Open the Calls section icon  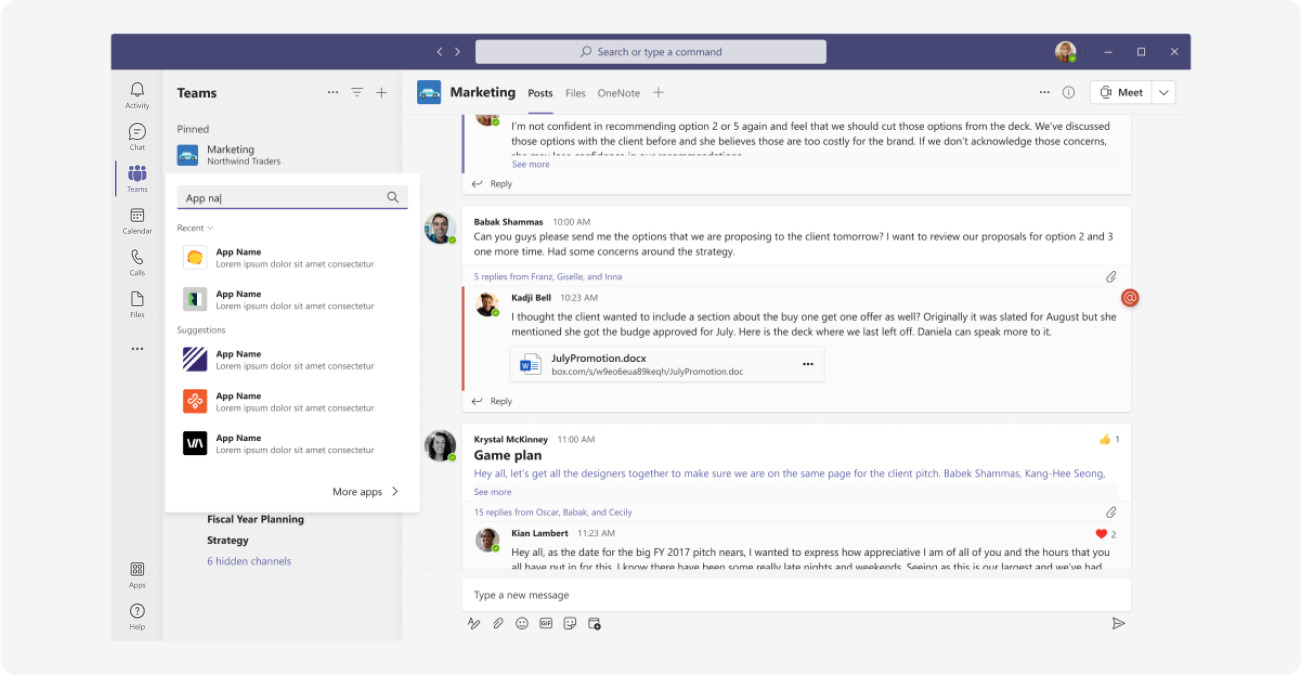(137, 263)
